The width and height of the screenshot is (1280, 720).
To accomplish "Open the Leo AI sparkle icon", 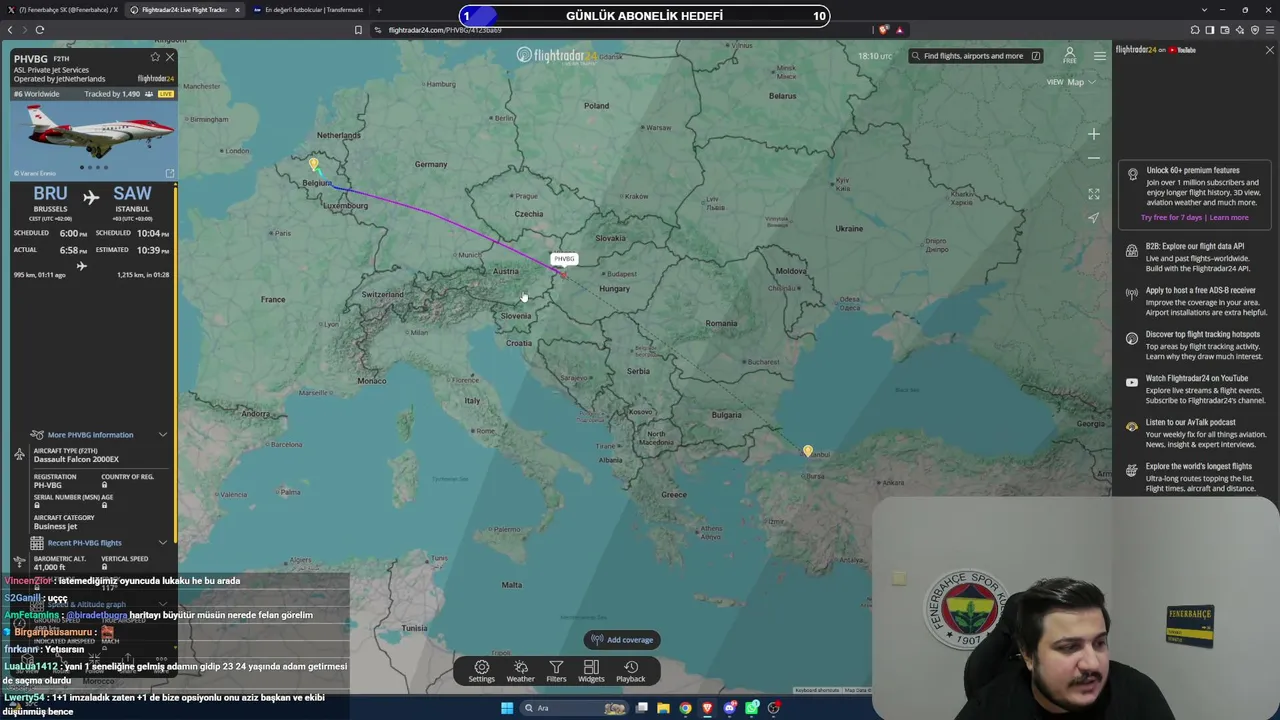I will pyautogui.click(x=1240, y=30).
